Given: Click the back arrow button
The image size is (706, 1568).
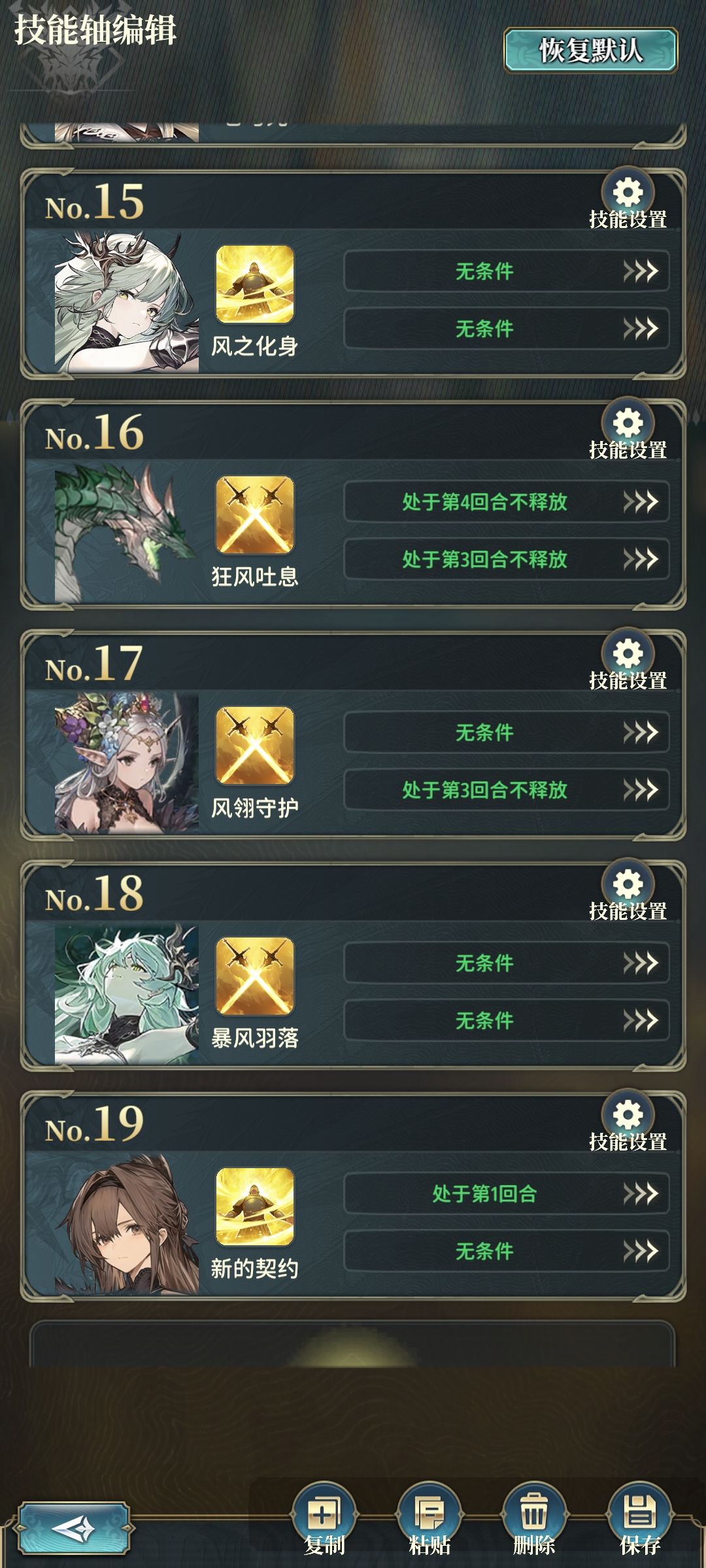Looking at the screenshot, I should click(x=73, y=1528).
